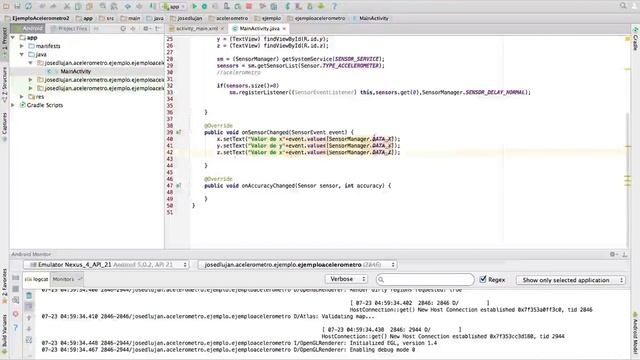This screenshot has height=360, width=640.
Task: Open the app run configuration dropdown
Action: click(173, 6)
